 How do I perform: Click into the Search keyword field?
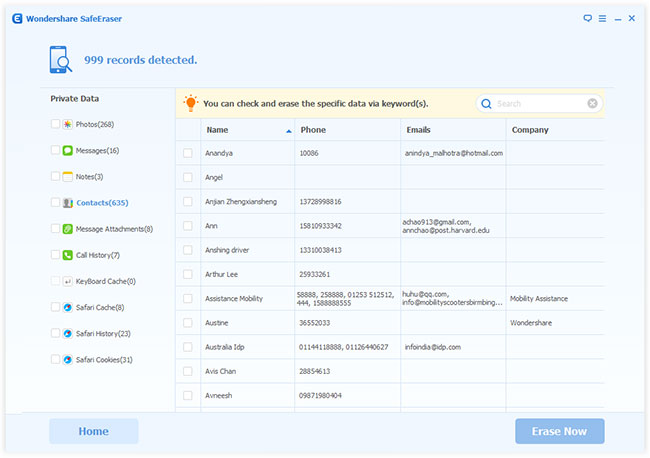538,104
